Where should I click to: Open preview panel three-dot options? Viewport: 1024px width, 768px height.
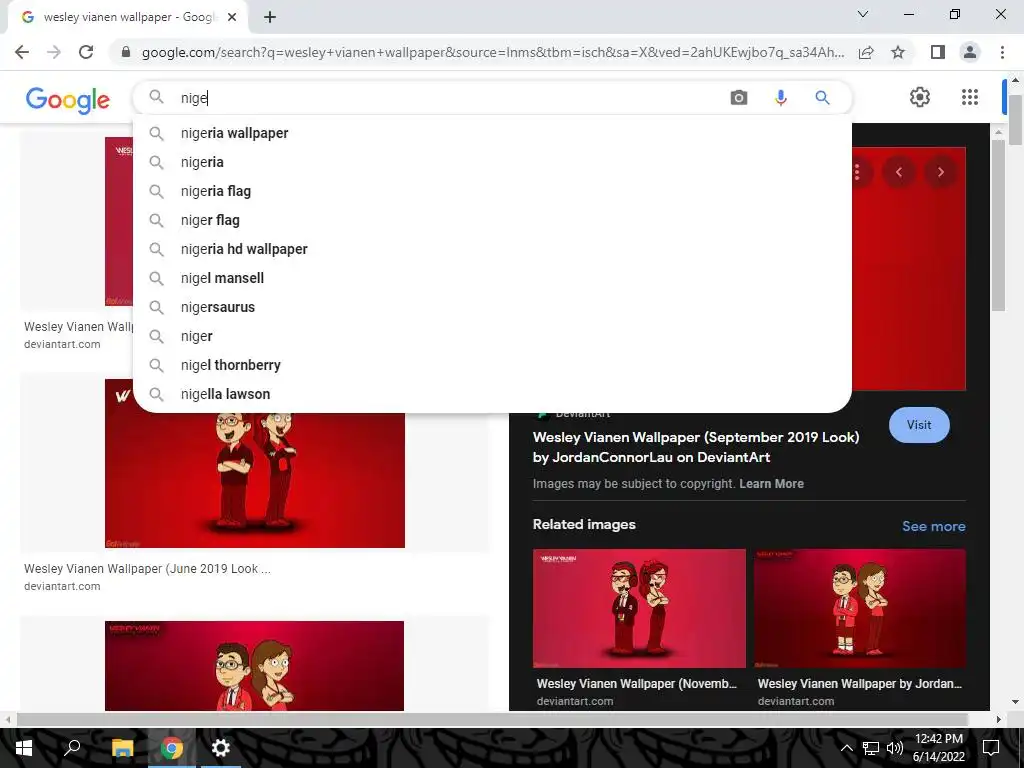pyautogui.click(x=857, y=172)
